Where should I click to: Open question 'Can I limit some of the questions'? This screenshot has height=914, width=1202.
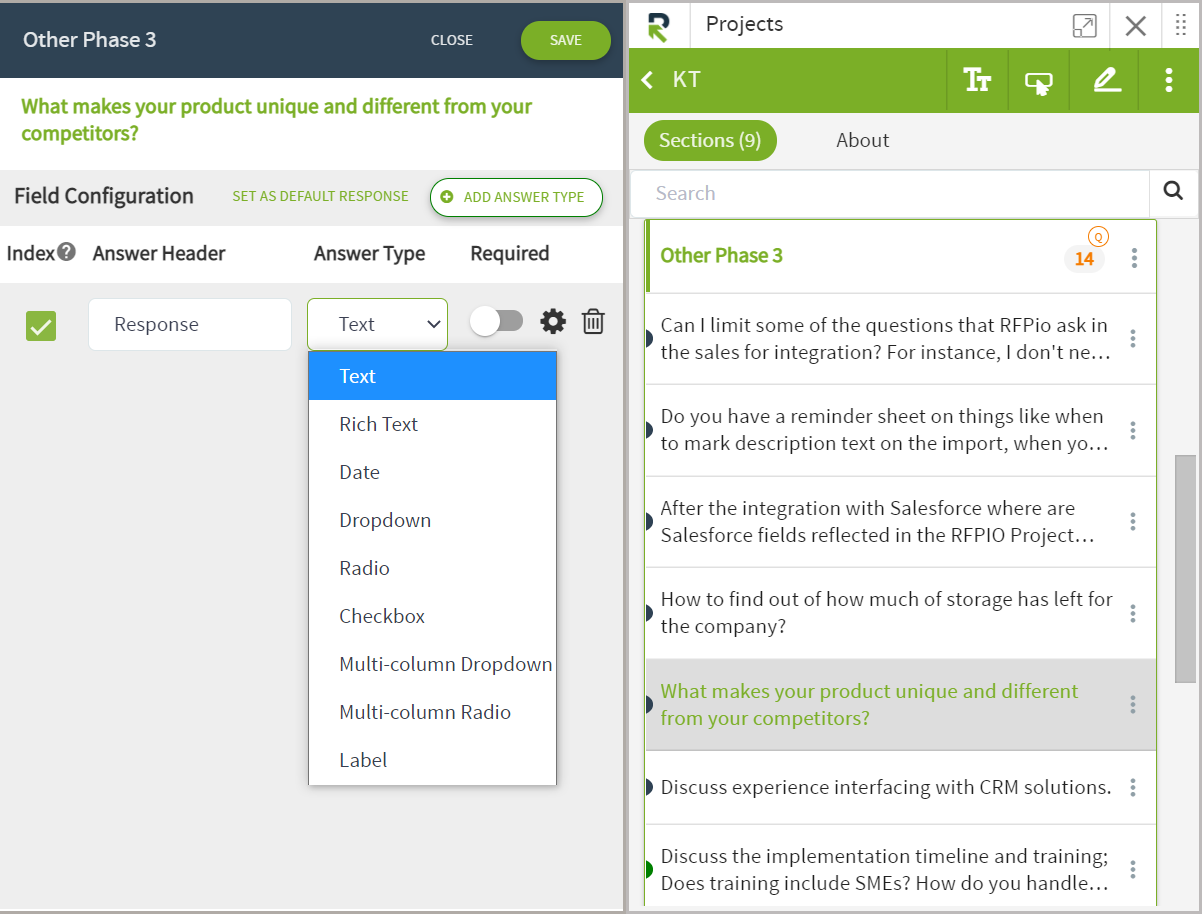tap(885, 338)
